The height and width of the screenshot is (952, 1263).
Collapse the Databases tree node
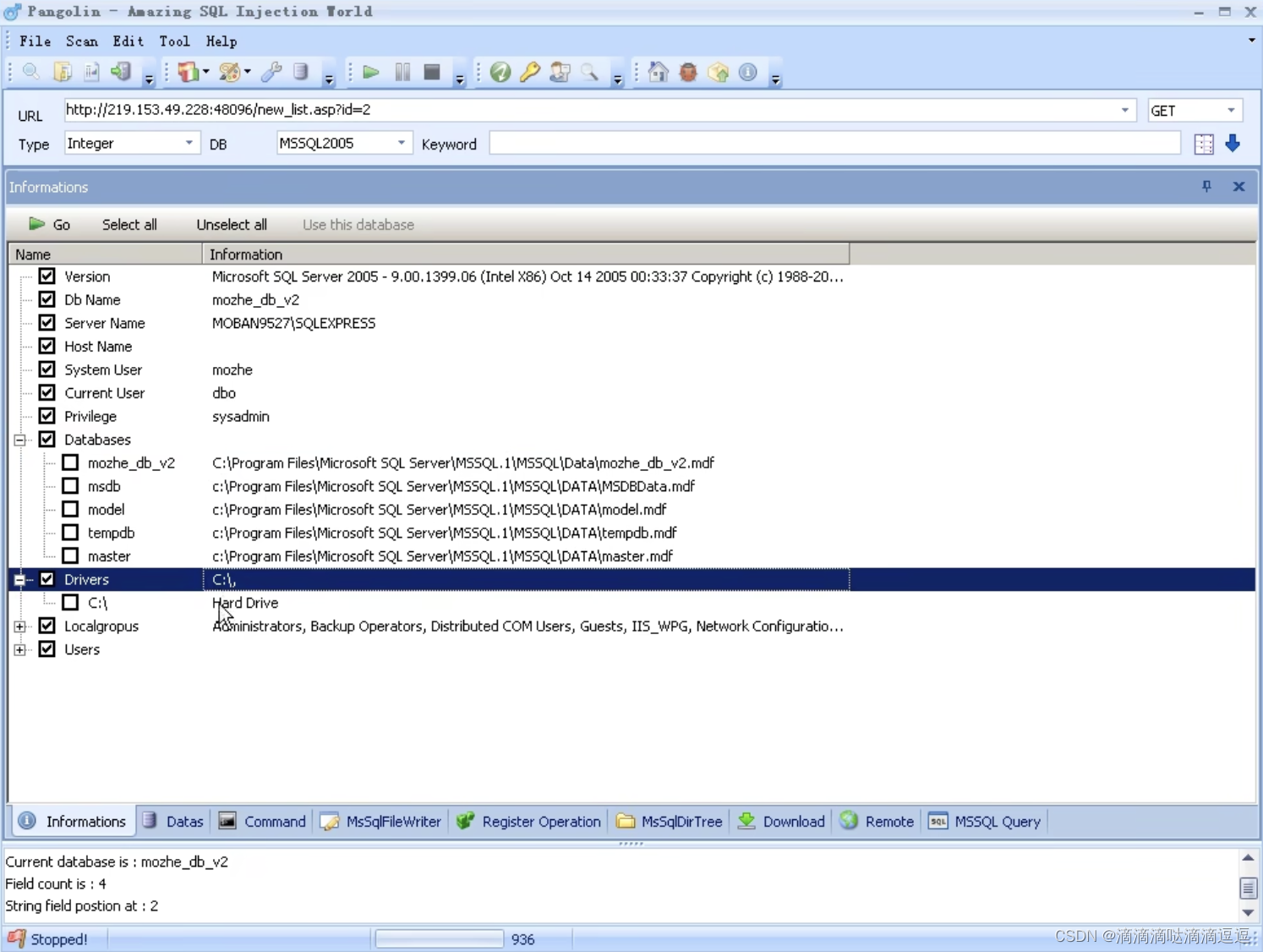click(x=19, y=439)
